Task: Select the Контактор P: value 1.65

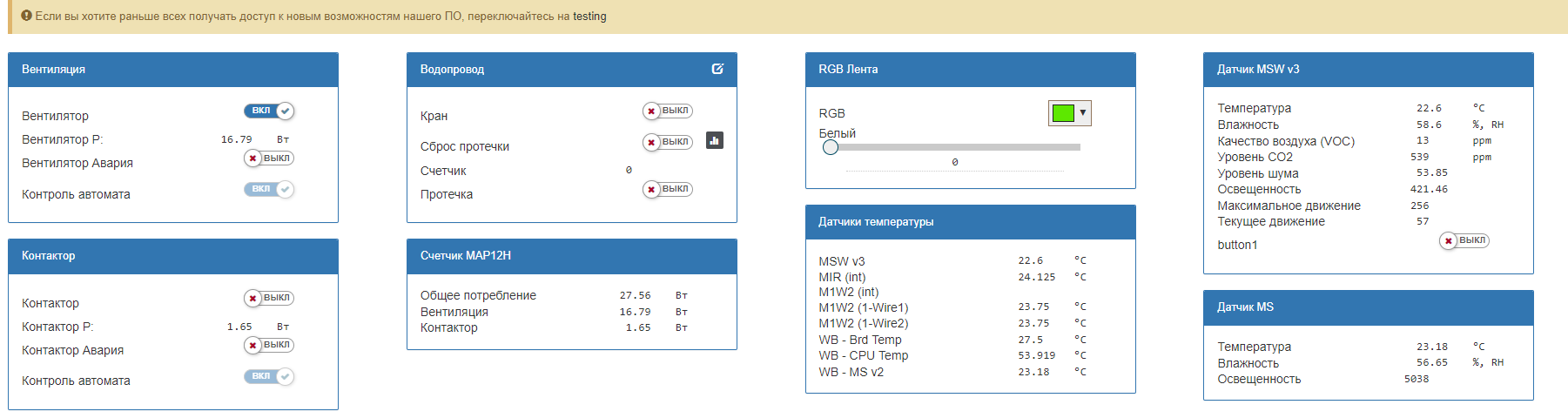Action: click(239, 327)
